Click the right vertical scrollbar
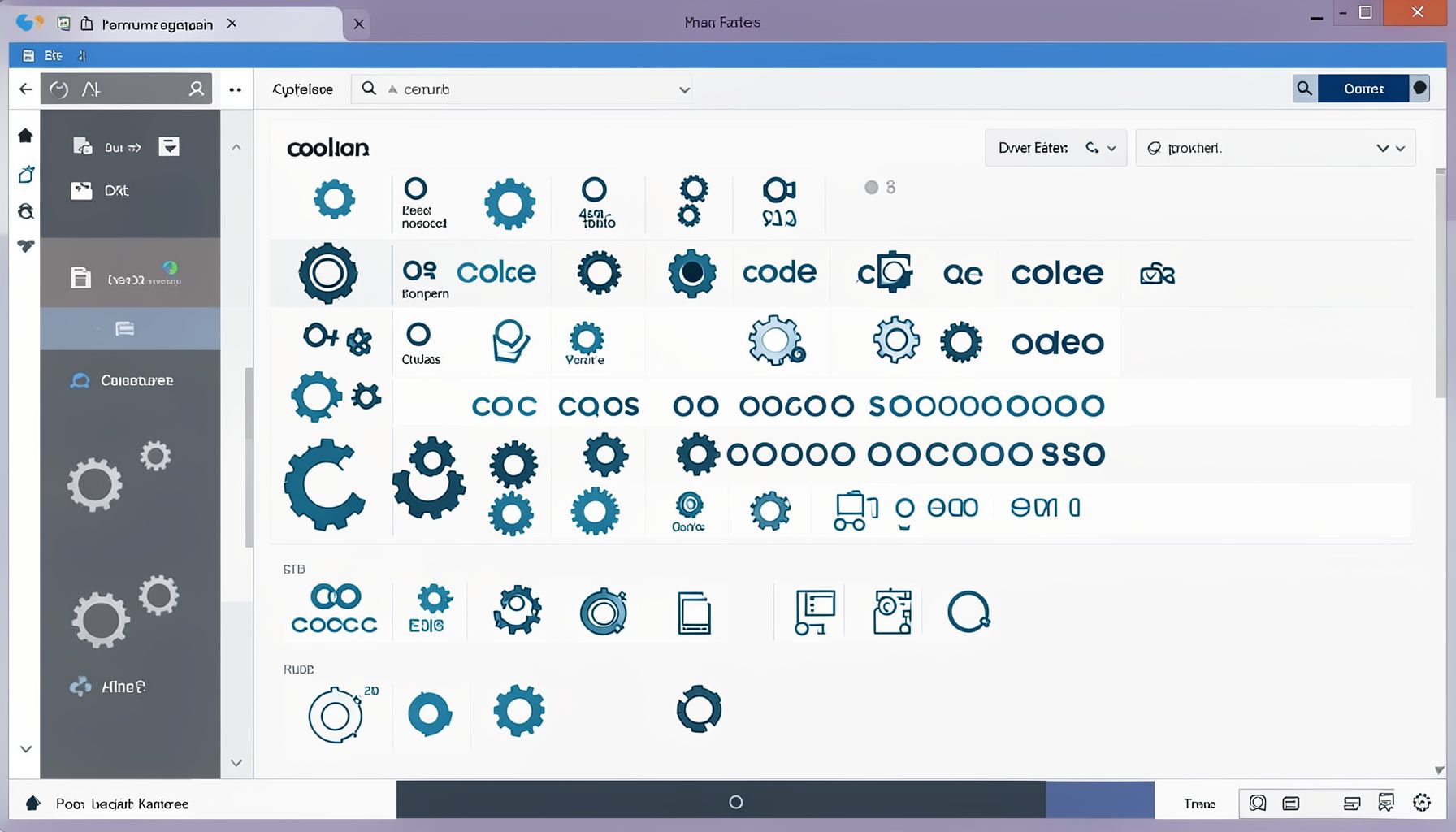The width and height of the screenshot is (1456, 832). pos(1440,283)
